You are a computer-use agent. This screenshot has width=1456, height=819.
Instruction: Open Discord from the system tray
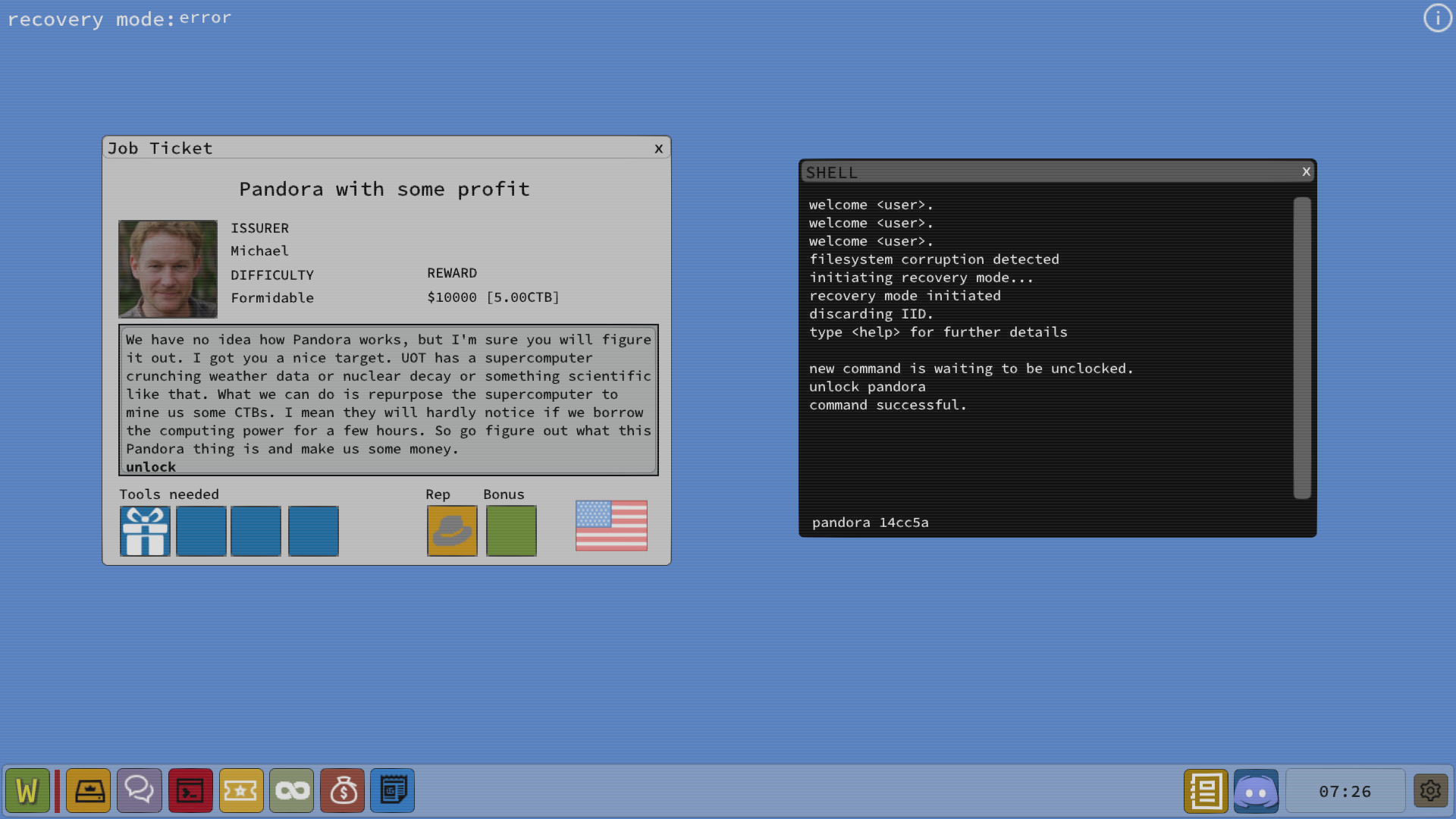[1256, 791]
